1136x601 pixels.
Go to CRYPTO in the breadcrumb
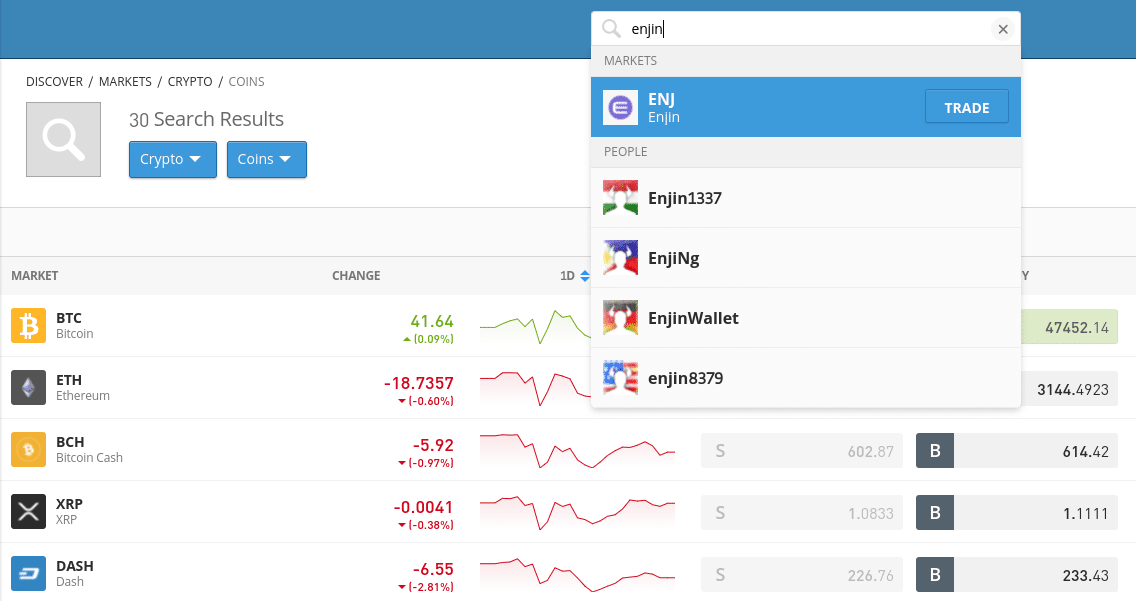point(190,82)
